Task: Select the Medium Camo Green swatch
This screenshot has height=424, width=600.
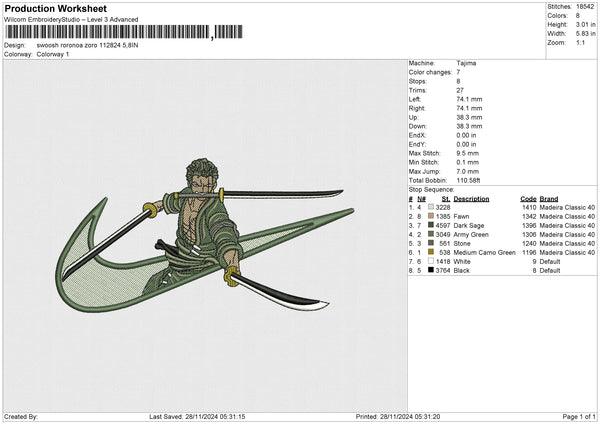Action: (430, 252)
